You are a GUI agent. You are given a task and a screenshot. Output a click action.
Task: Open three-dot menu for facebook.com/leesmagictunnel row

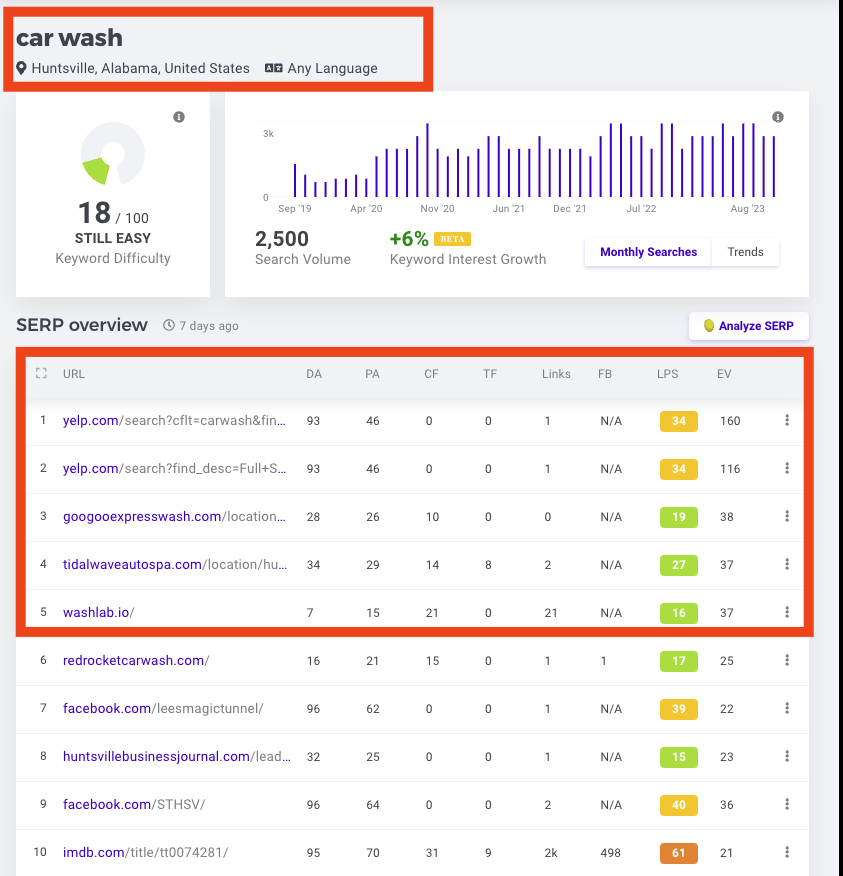tap(787, 708)
